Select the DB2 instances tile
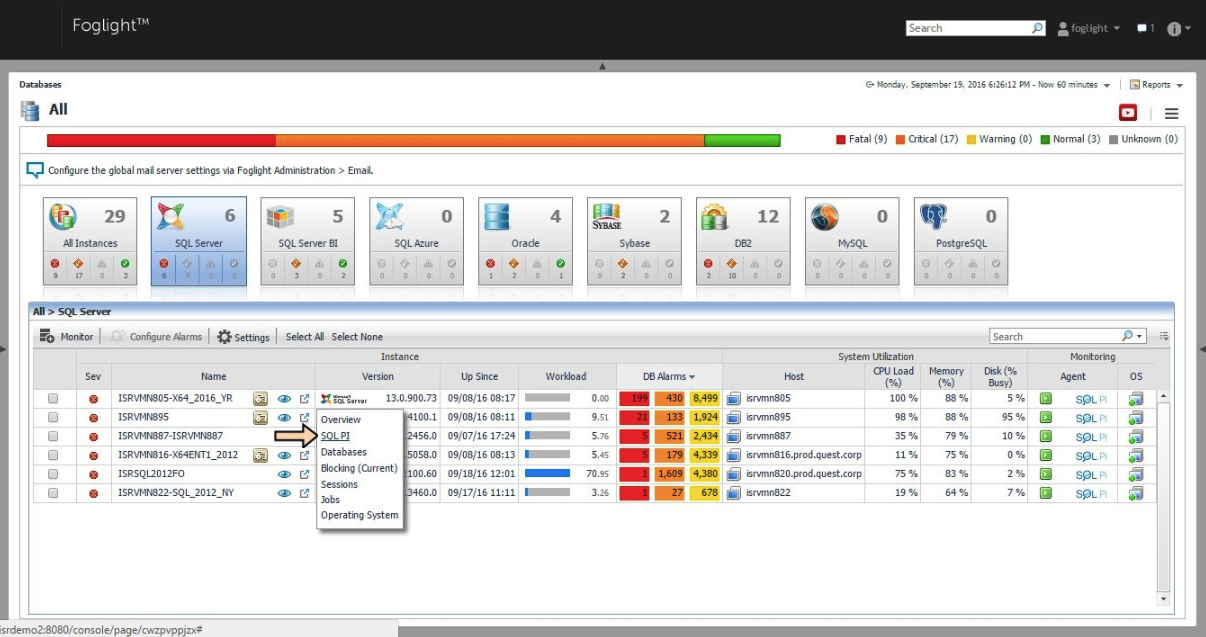Screen dimensions: 1206x637 [x=743, y=241]
